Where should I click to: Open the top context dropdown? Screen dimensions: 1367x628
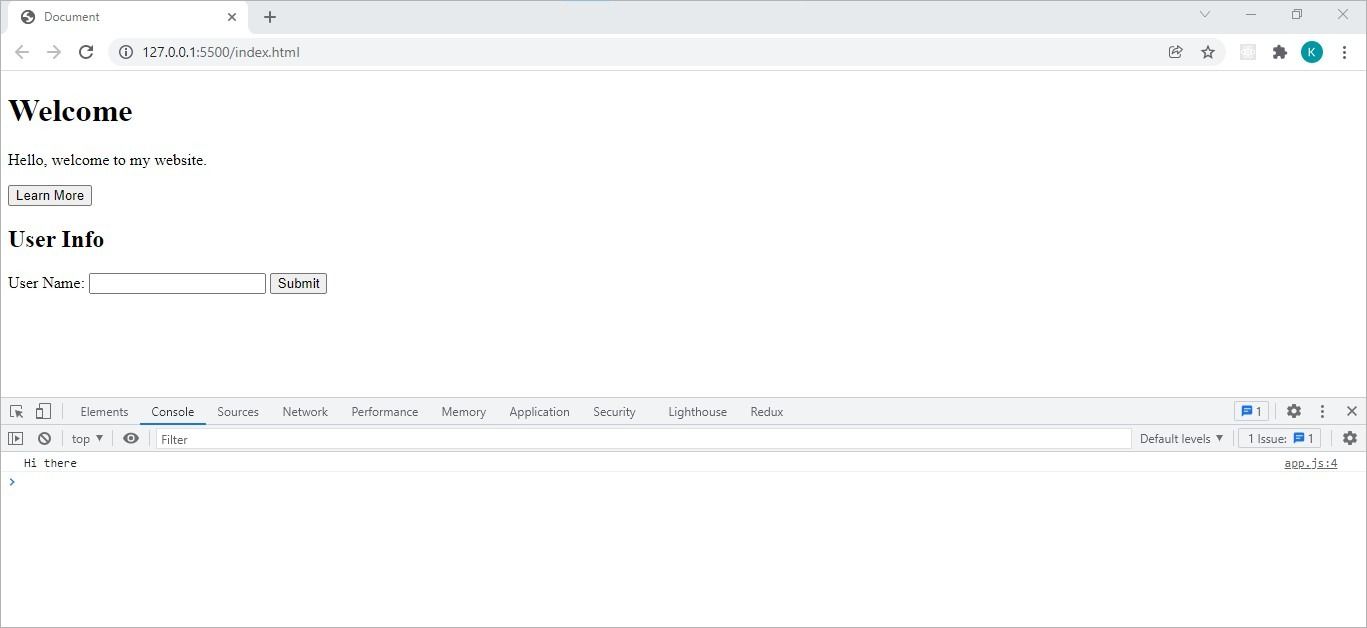click(87, 438)
